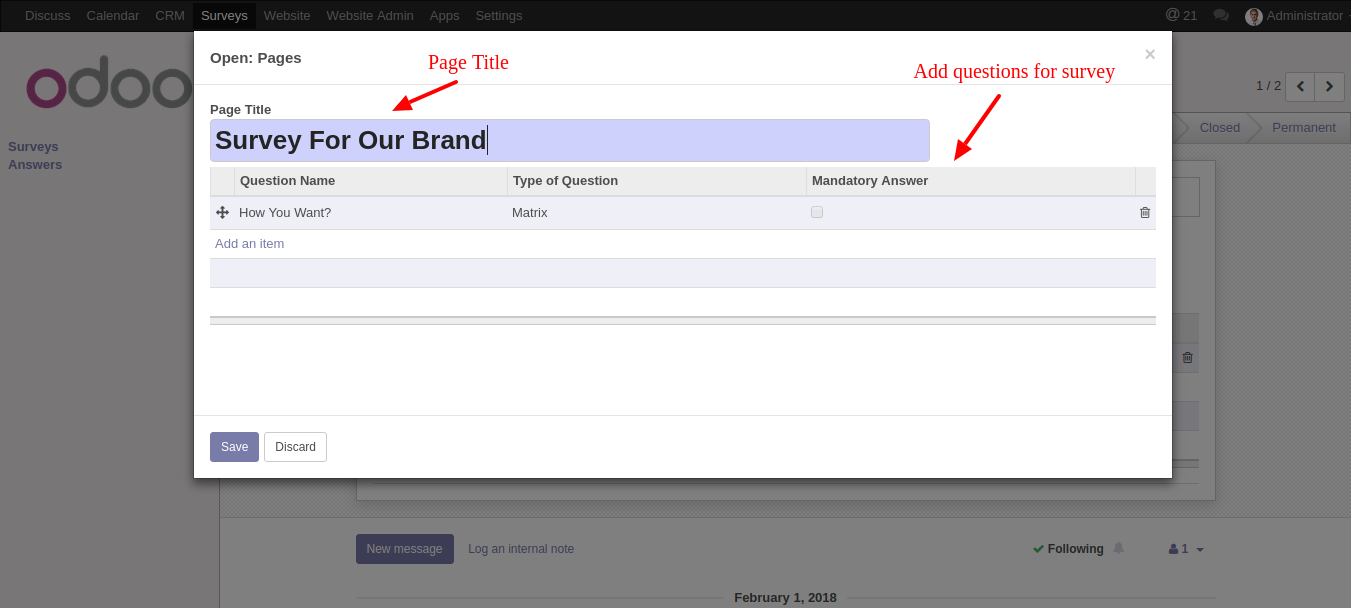Viewport: 1351px width, 608px height.
Task: Toggle Mandatory Answer checkbox for How You Want?
Action: (817, 212)
